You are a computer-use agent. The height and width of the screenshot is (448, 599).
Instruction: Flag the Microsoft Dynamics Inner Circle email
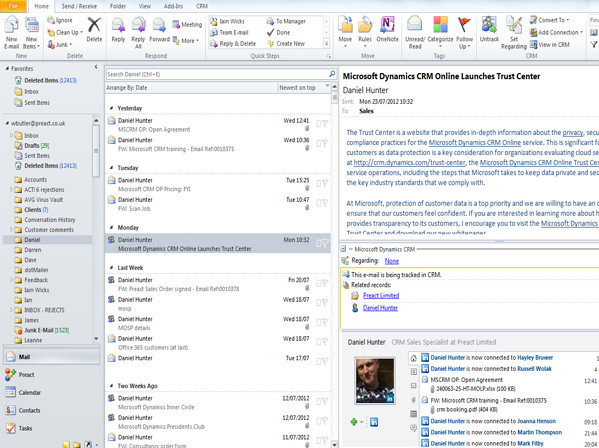coord(325,401)
